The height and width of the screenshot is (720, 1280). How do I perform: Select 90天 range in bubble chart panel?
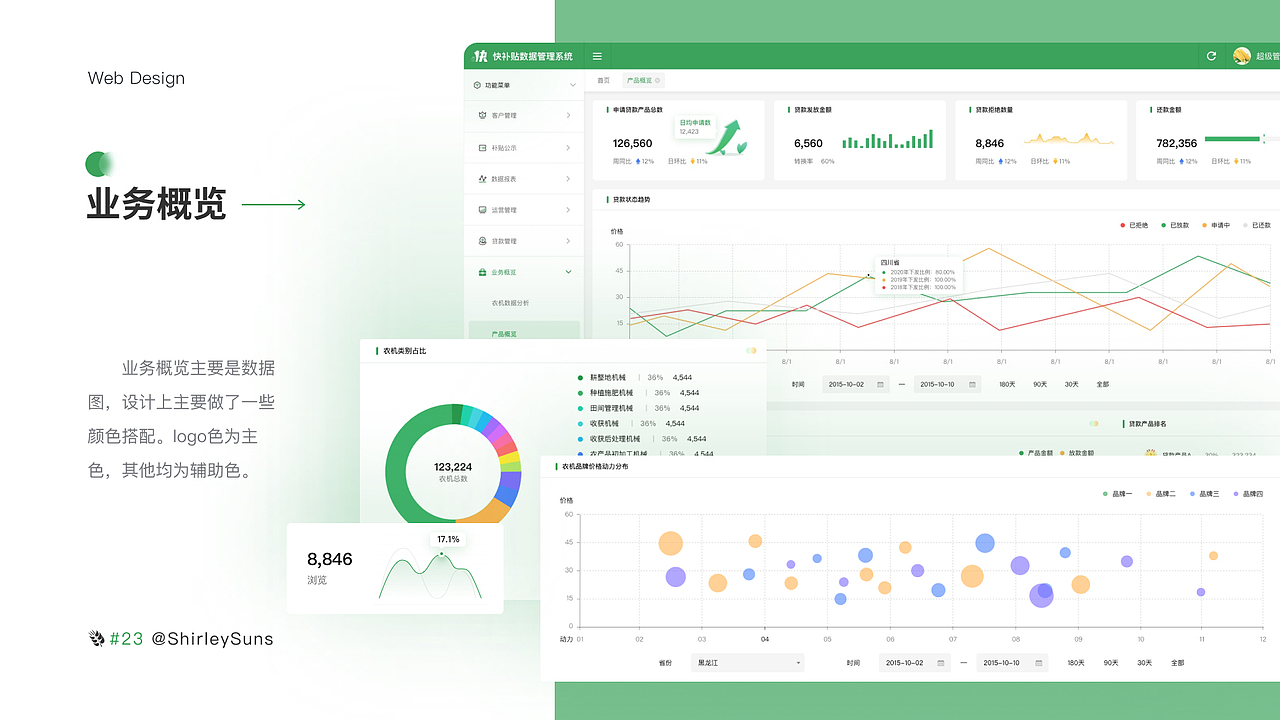point(1111,663)
